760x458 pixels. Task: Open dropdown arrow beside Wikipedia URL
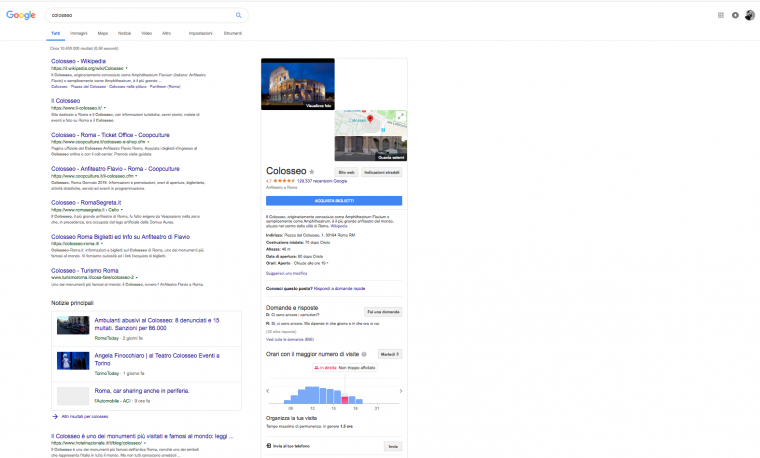(x=127, y=68)
